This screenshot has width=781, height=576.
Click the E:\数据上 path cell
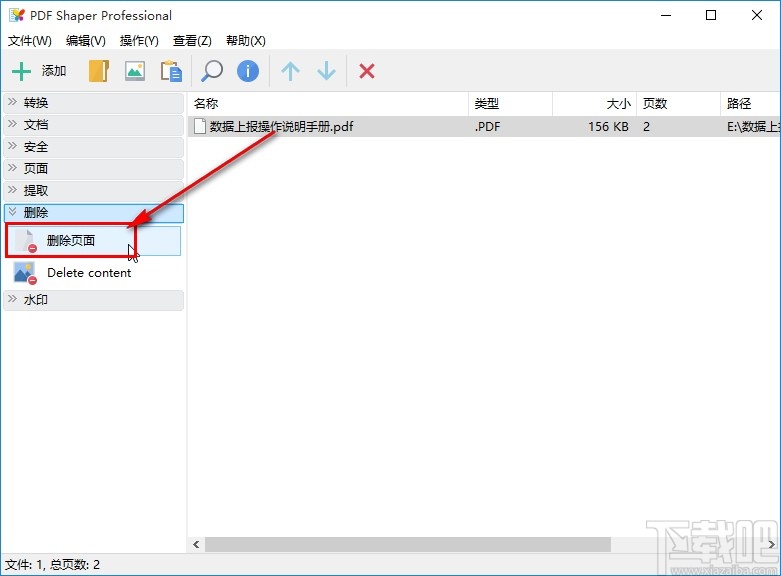[753, 127]
